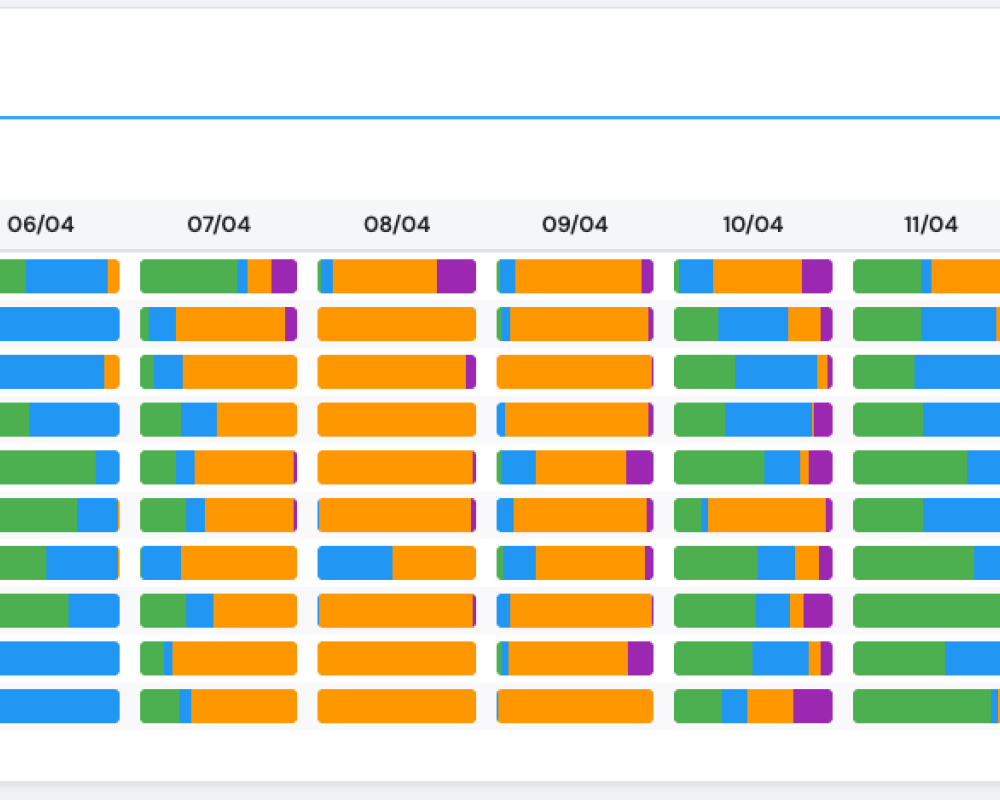This screenshot has width=1000, height=800.
Task: Select the 07/04 date column header
Action: click(x=219, y=225)
